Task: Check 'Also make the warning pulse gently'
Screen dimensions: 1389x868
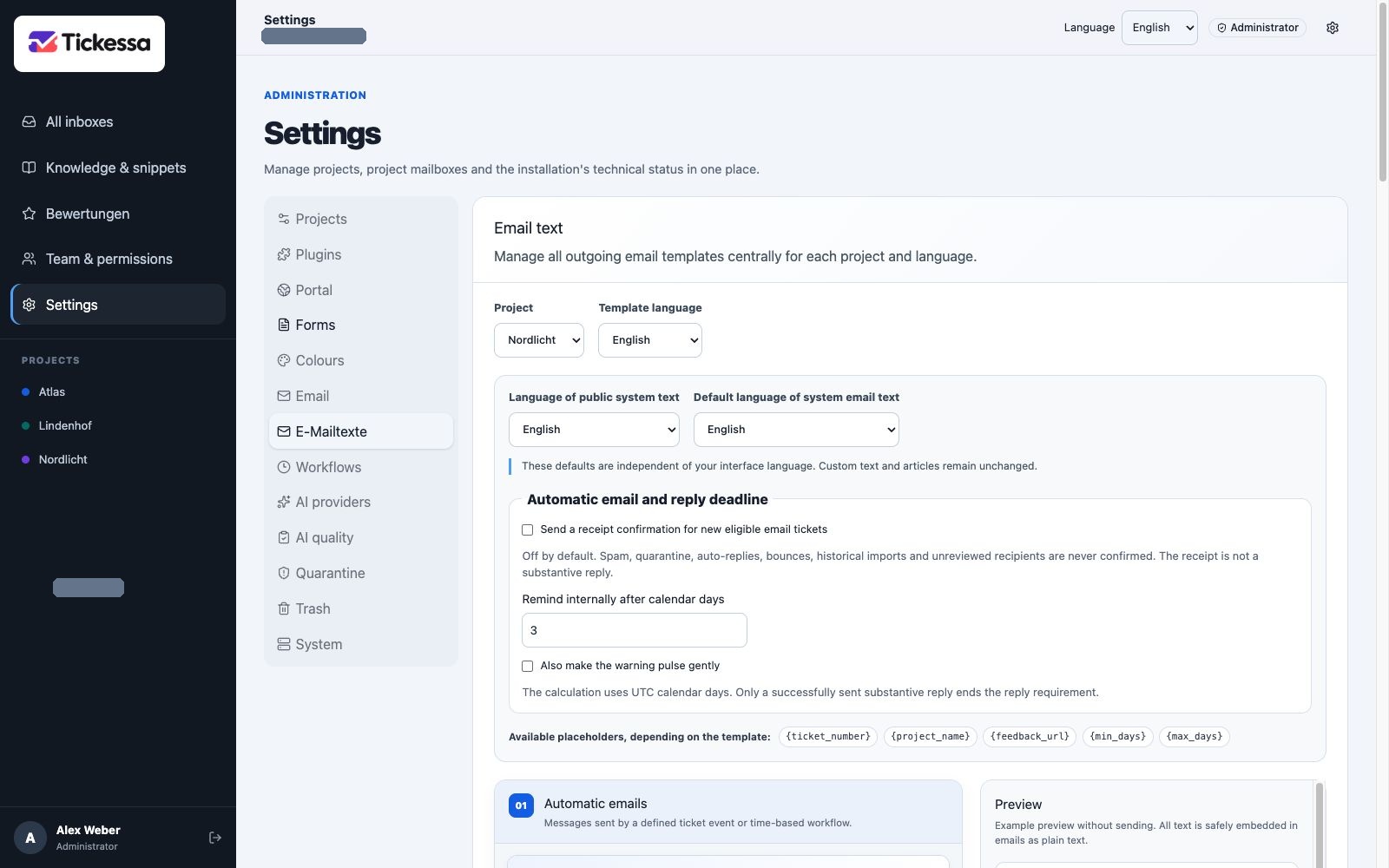Action: [528, 666]
